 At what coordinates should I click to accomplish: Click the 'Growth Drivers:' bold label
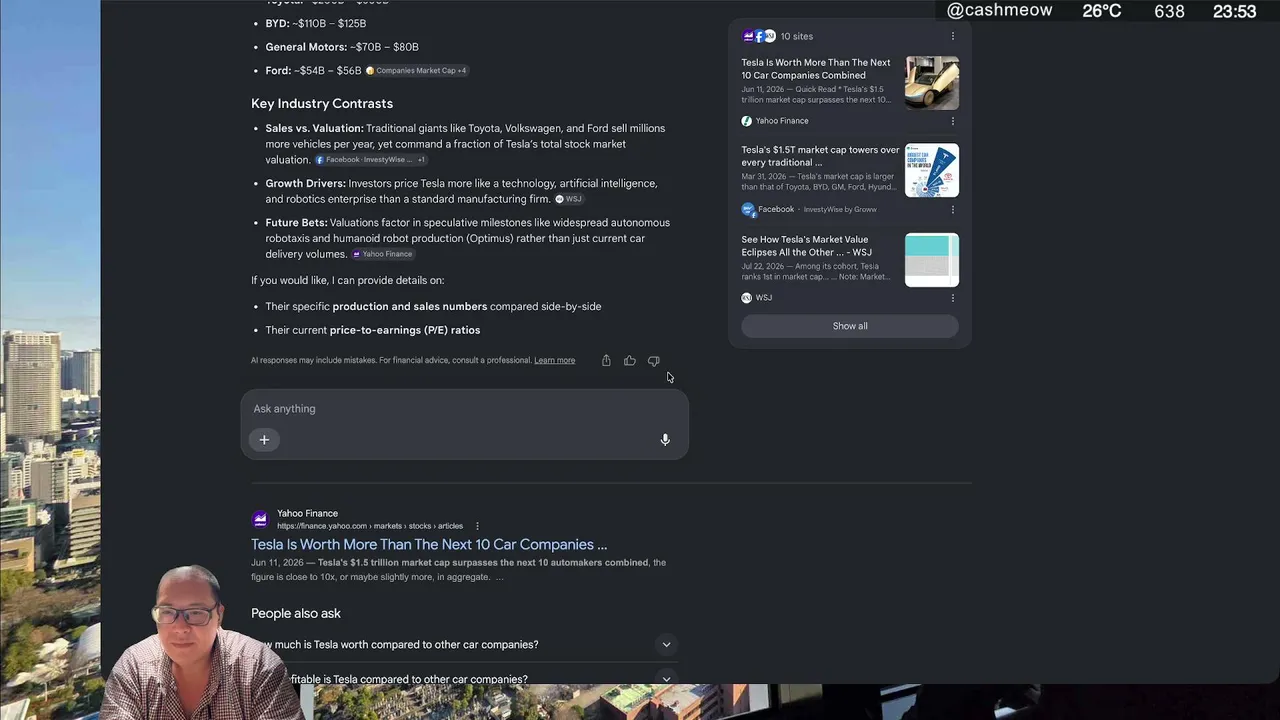click(306, 184)
